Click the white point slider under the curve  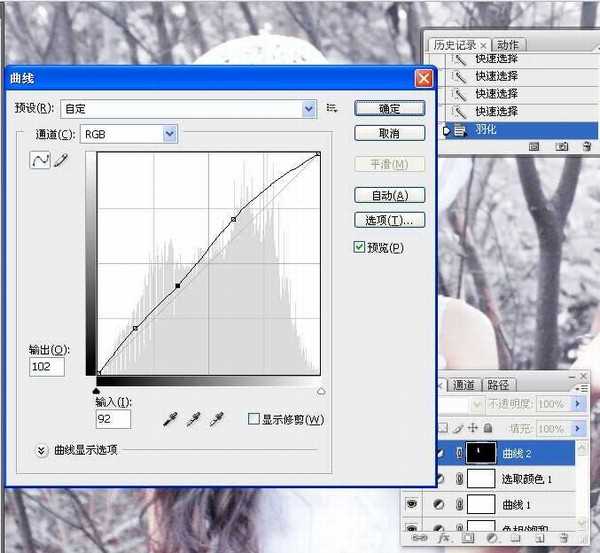tap(320, 392)
